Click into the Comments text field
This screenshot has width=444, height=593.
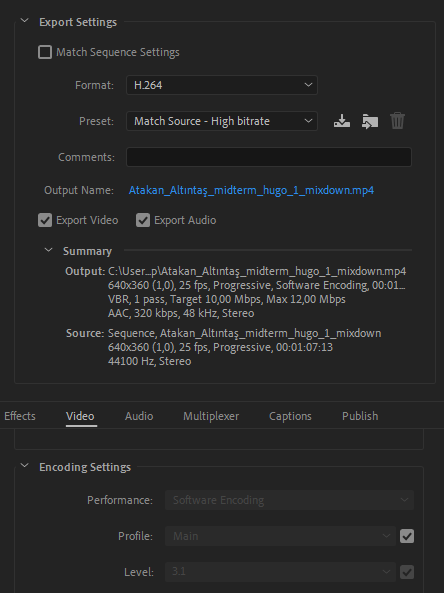[x=269, y=157]
